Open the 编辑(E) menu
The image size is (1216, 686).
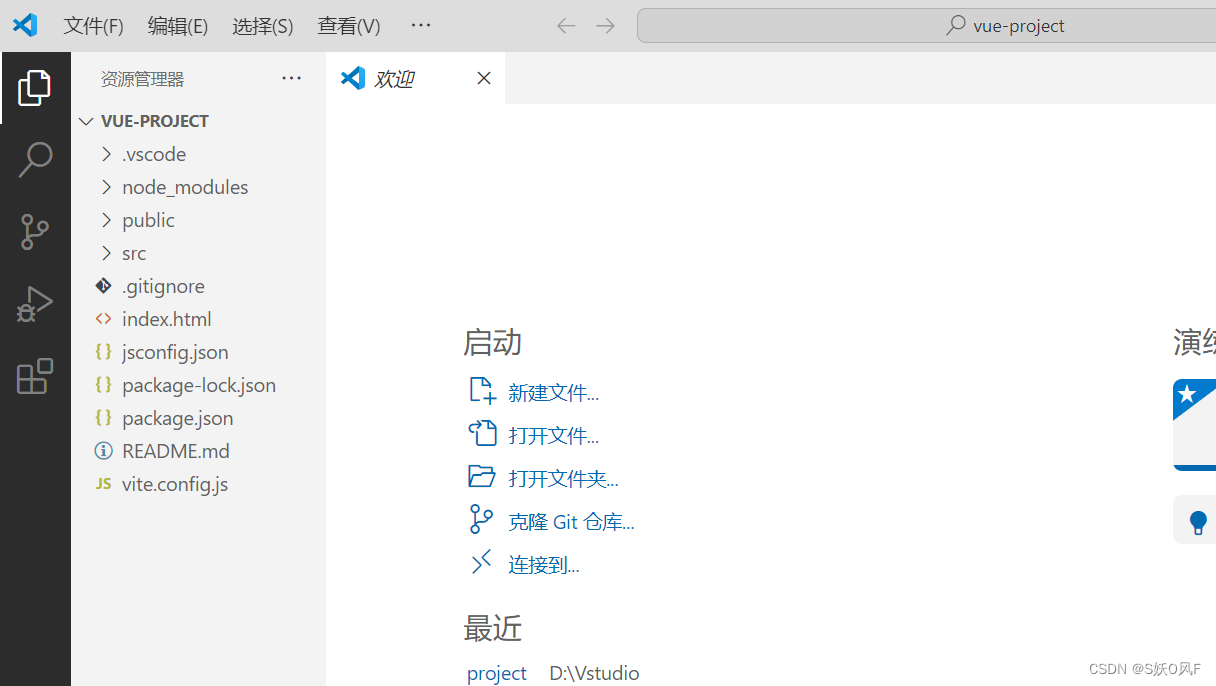point(178,26)
